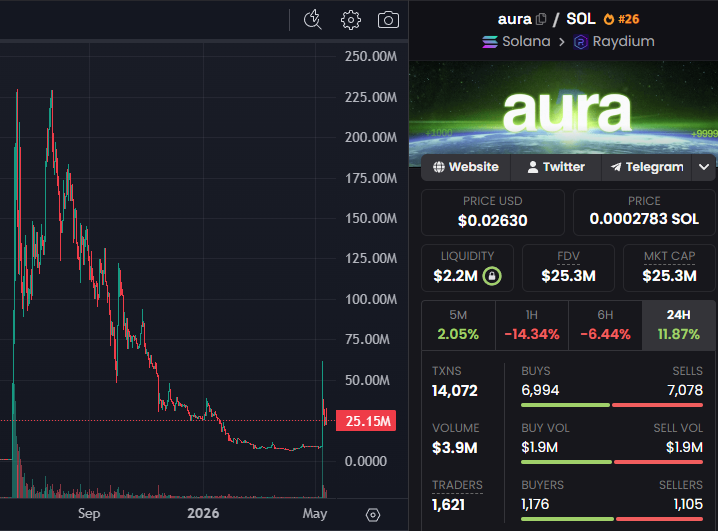This screenshot has width=718, height=531.
Task: Click the trending flame #26 badge
Action: tap(621, 19)
